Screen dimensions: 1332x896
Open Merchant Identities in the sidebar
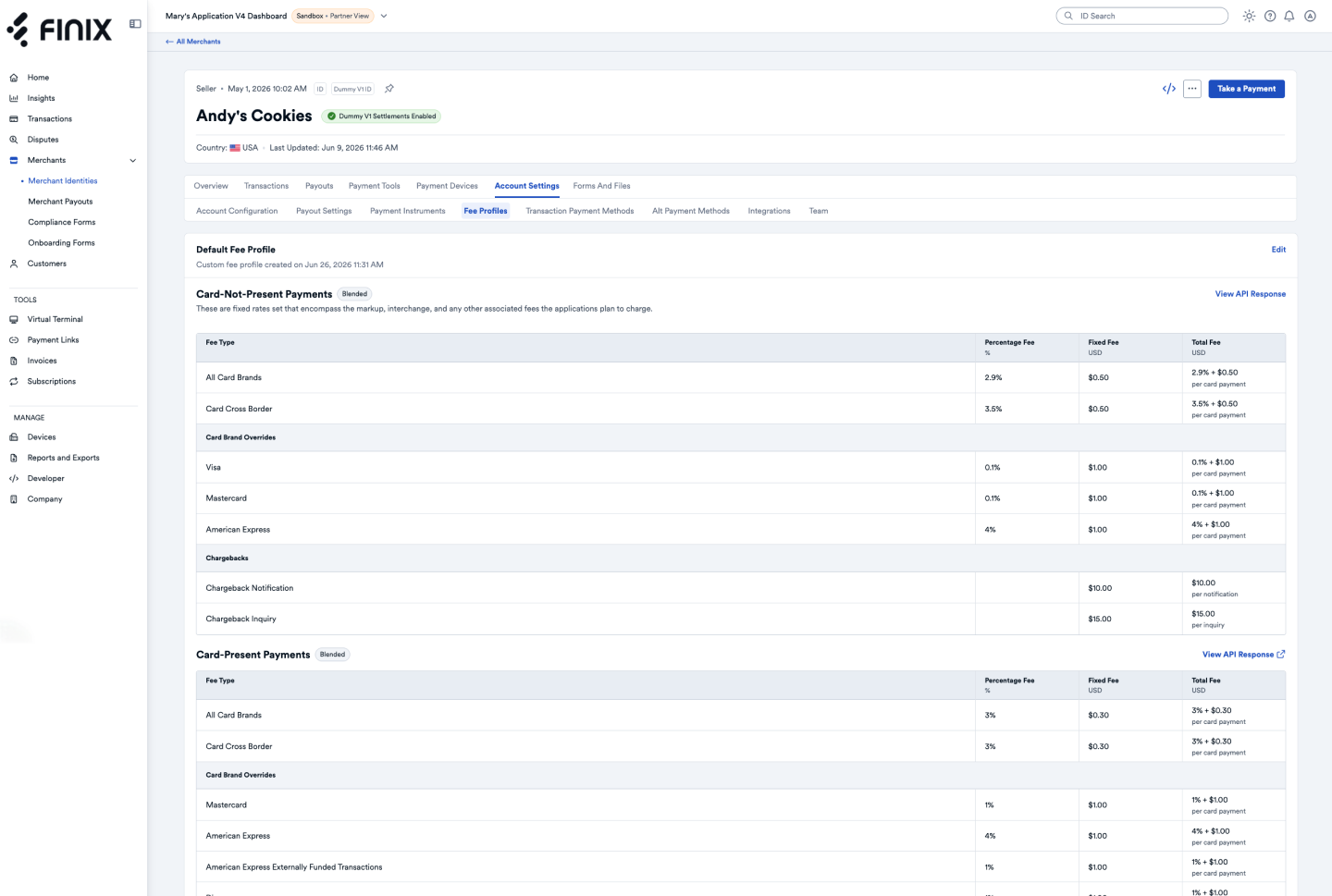pos(63,181)
